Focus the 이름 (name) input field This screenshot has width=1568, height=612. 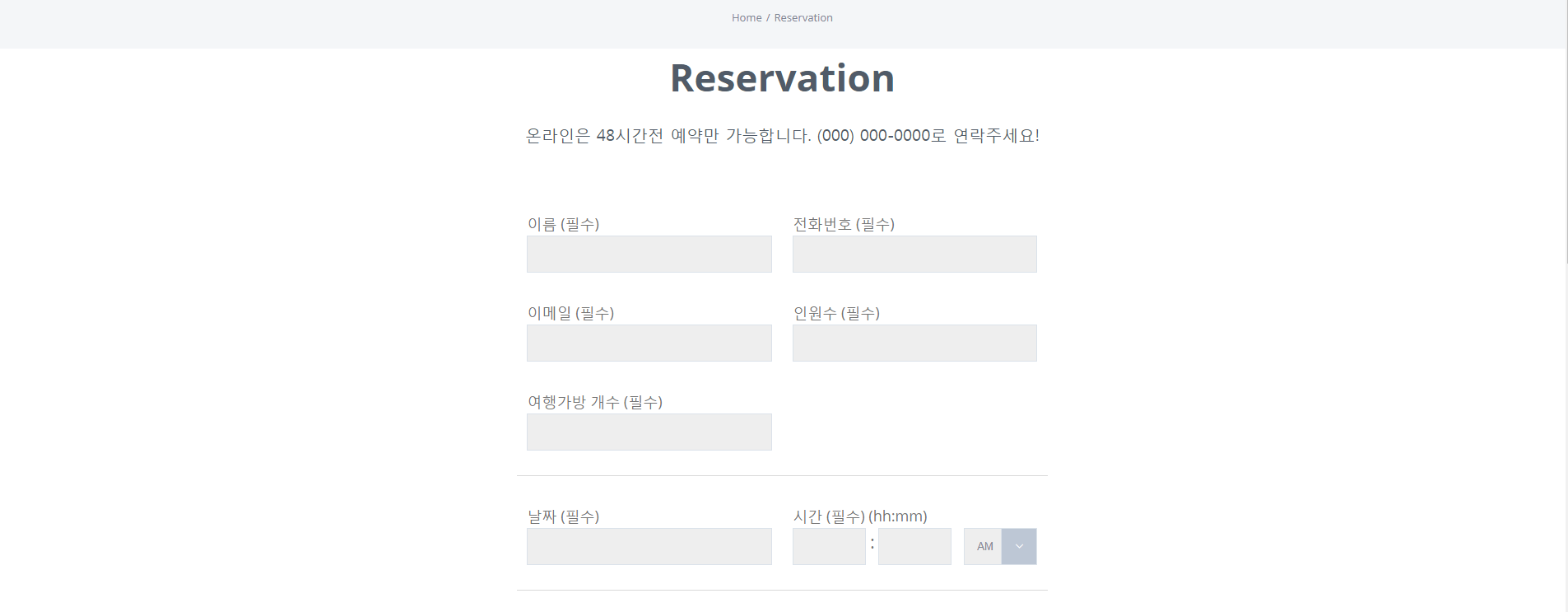(x=649, y=255)
